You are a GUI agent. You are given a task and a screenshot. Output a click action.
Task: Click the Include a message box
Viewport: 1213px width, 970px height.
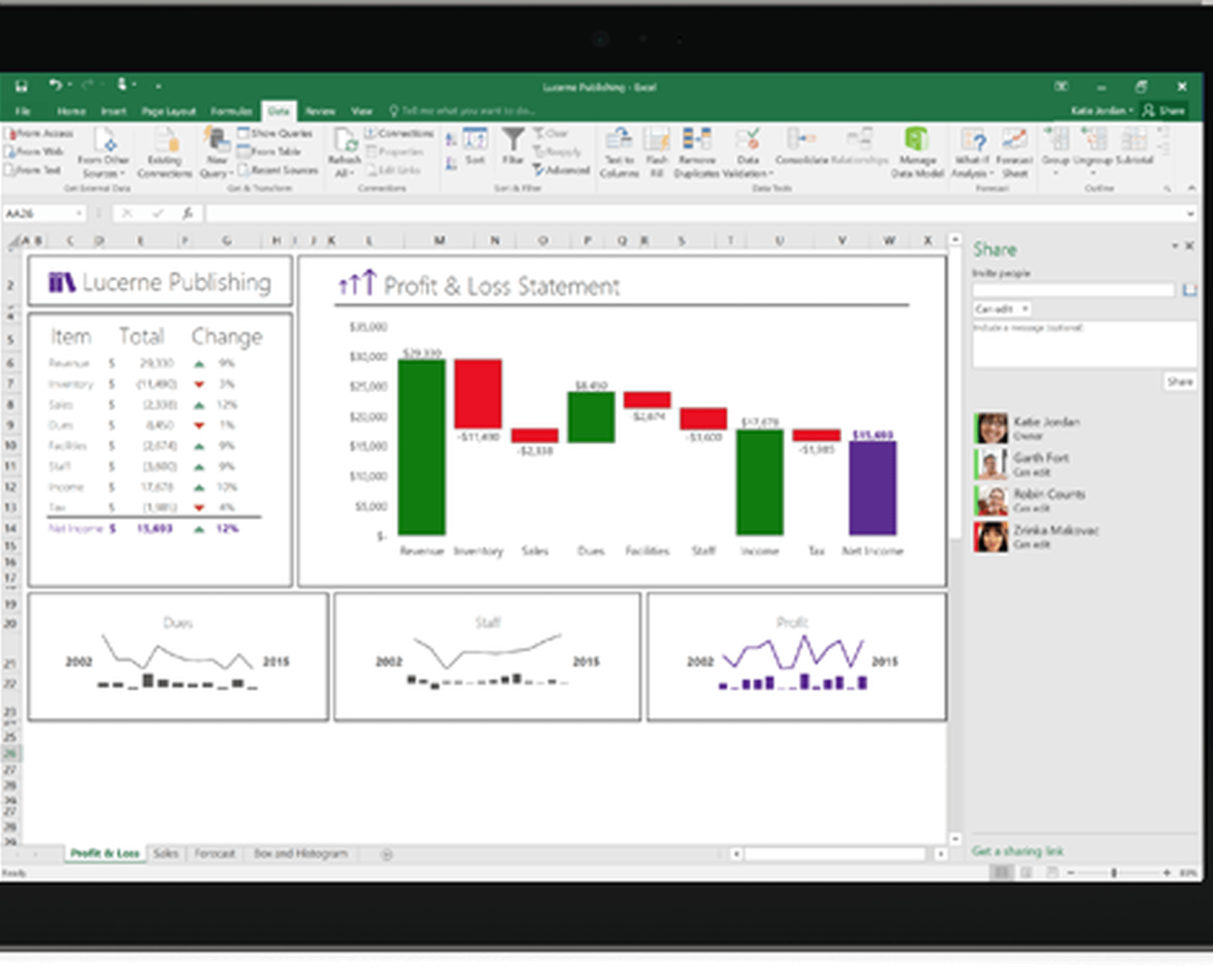click(1084, 344)
